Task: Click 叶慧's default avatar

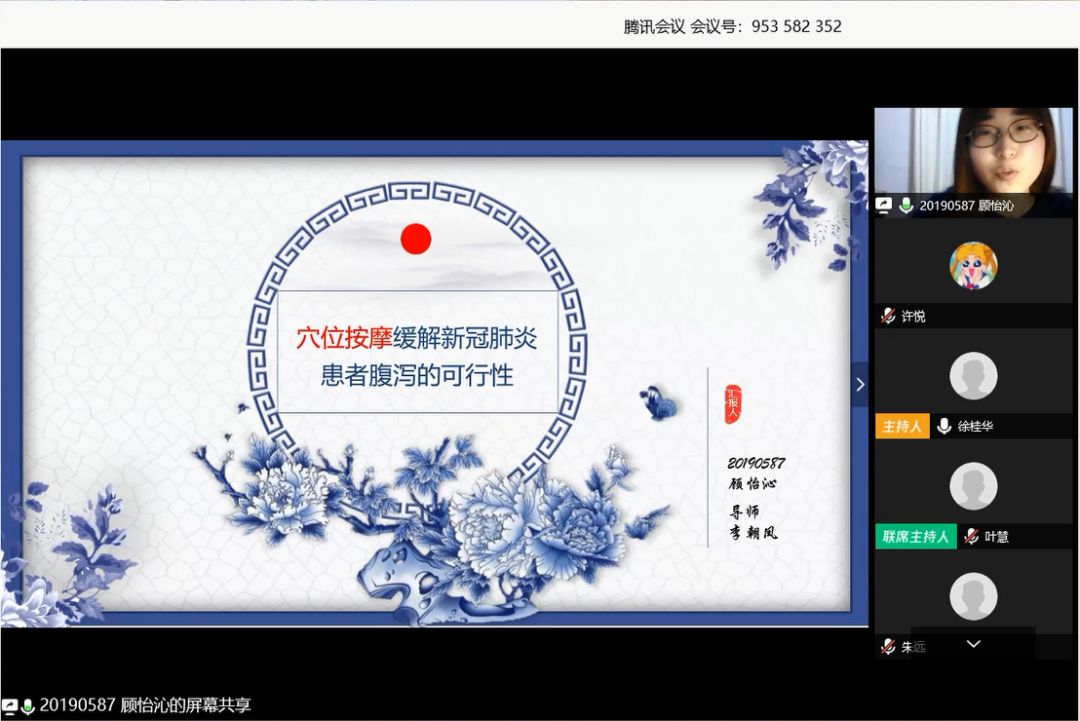Action: tap(973, 486)
